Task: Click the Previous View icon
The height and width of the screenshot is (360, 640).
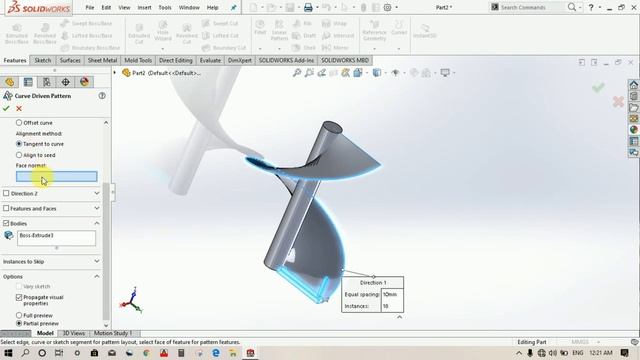Action: point(322,73)
